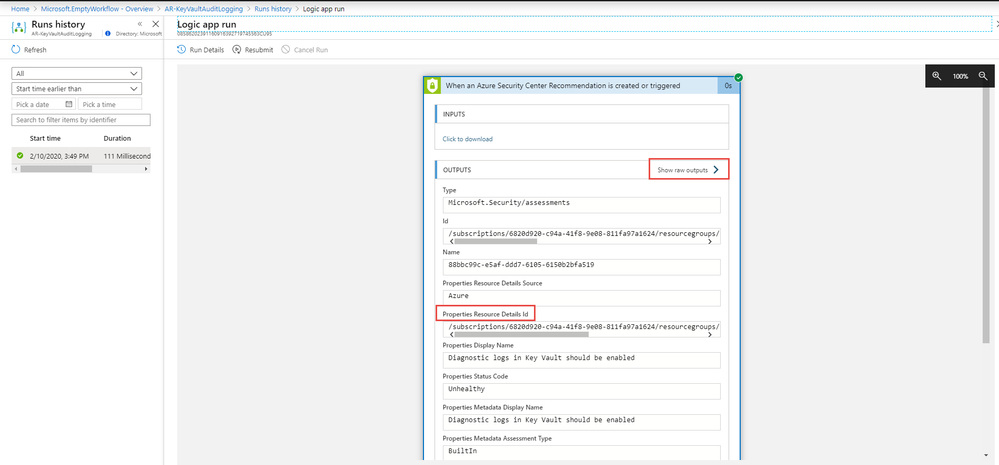The height and width of the screenshot is (465, 999).
Task: Click the Cancel Run icon
Action: [x=285, y=50]
